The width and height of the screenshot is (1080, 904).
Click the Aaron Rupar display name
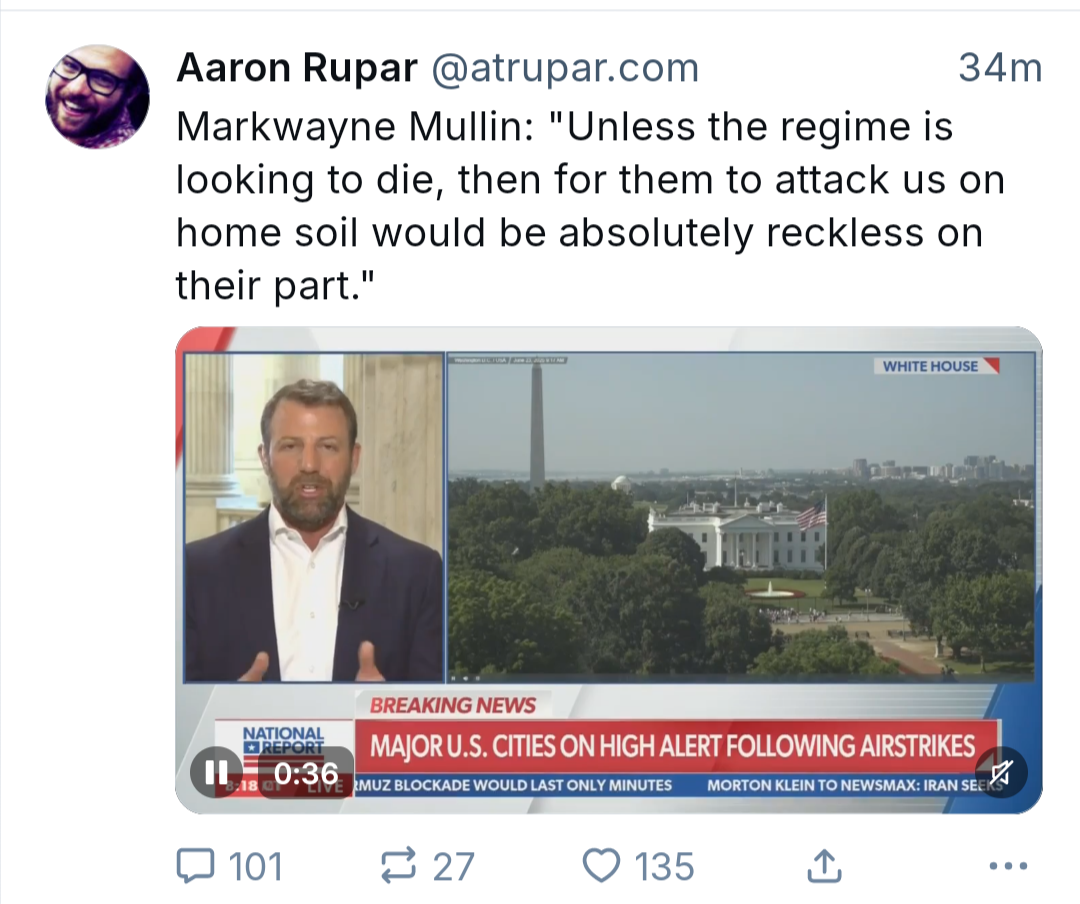(x=297, y=69)
